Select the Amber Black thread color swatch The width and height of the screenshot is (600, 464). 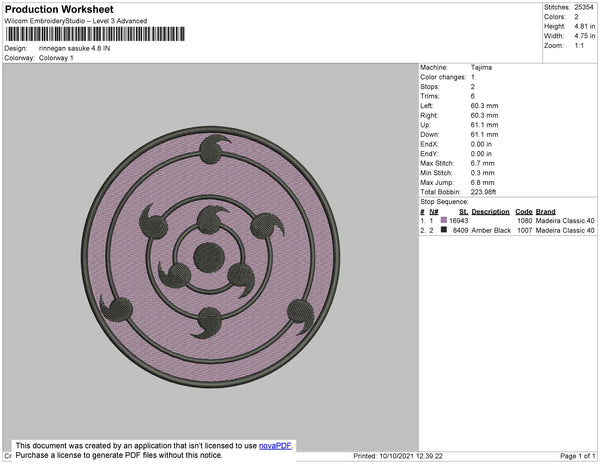pyautogui.click(x=444, y=230)
